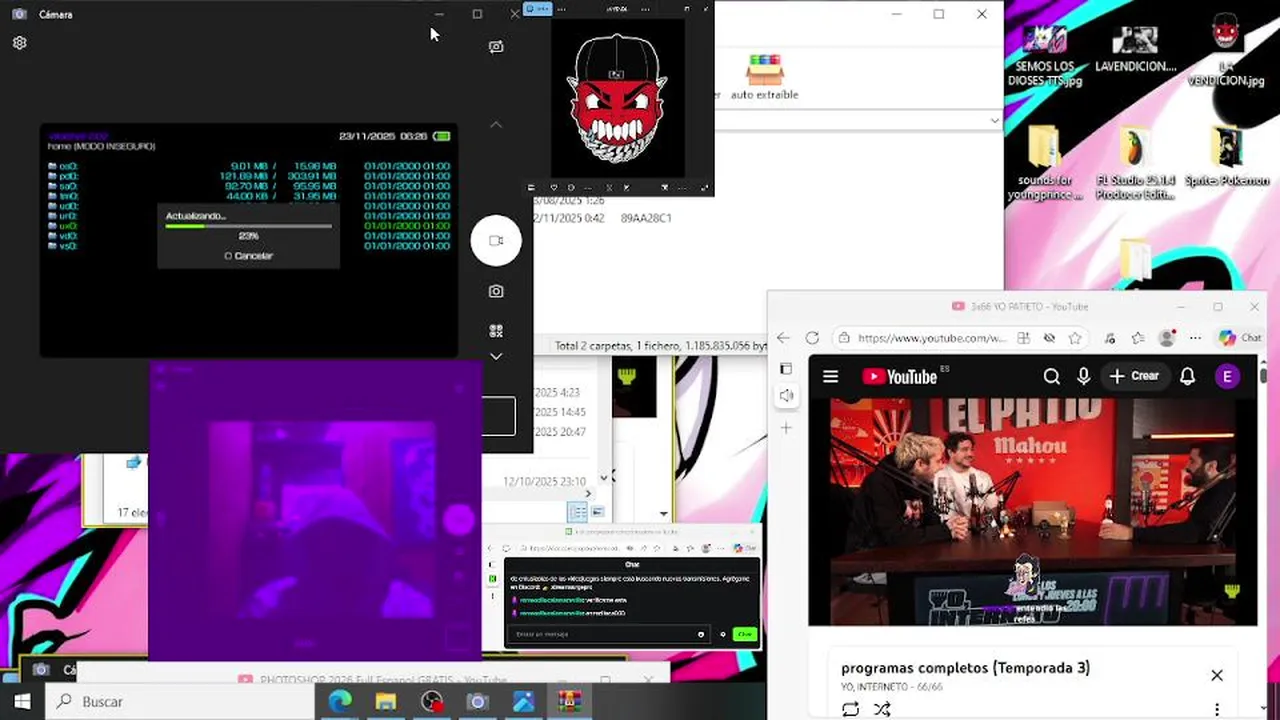This screenshot has height=720, width=1280.
Task: Open sounds for youngprince desktop folder
Action: [1045, 163]
